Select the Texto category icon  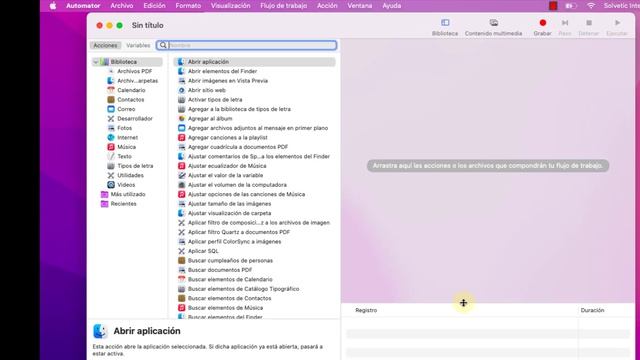pos(111,156)
